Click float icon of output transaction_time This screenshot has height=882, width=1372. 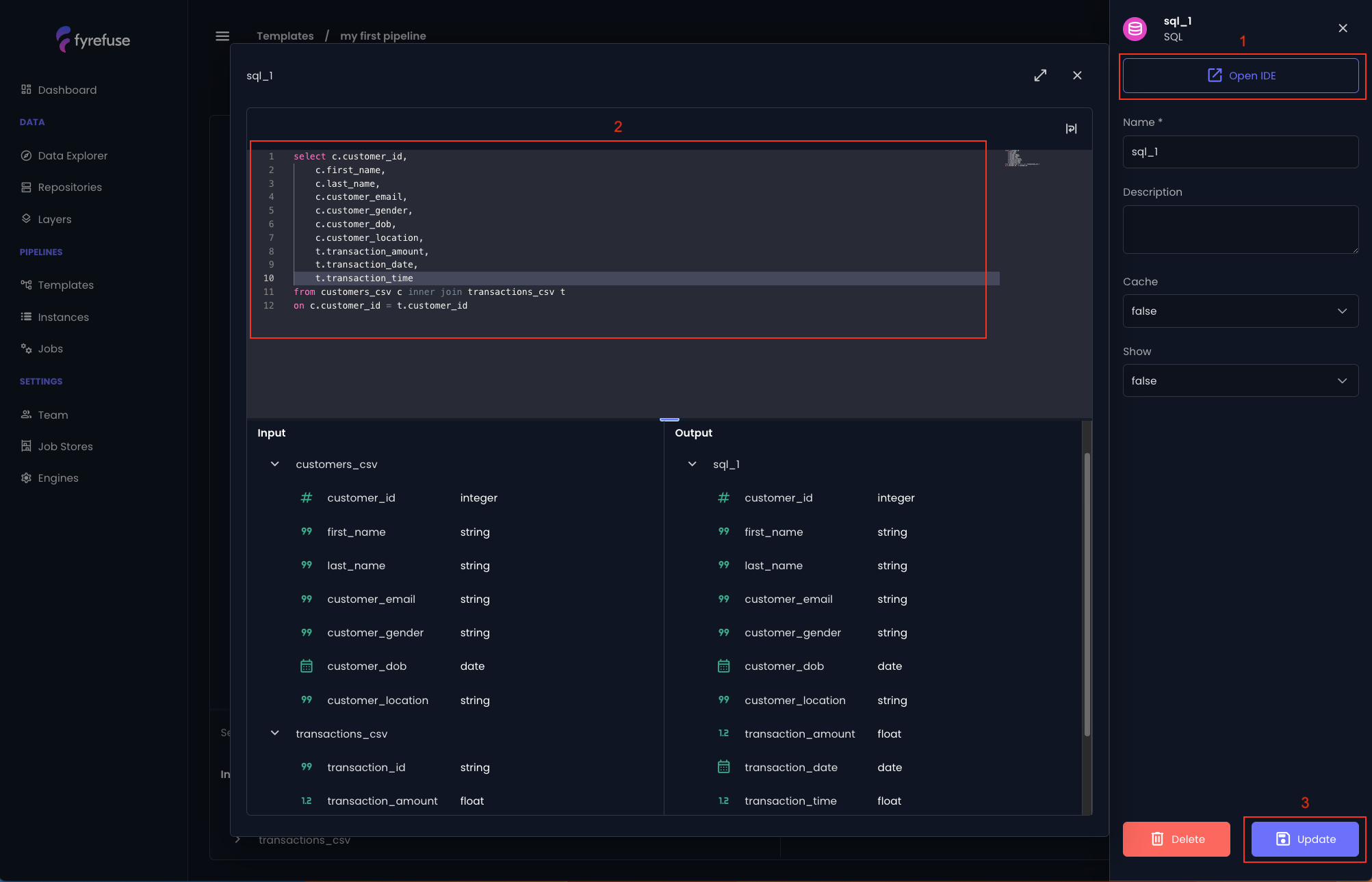[724, 801]
